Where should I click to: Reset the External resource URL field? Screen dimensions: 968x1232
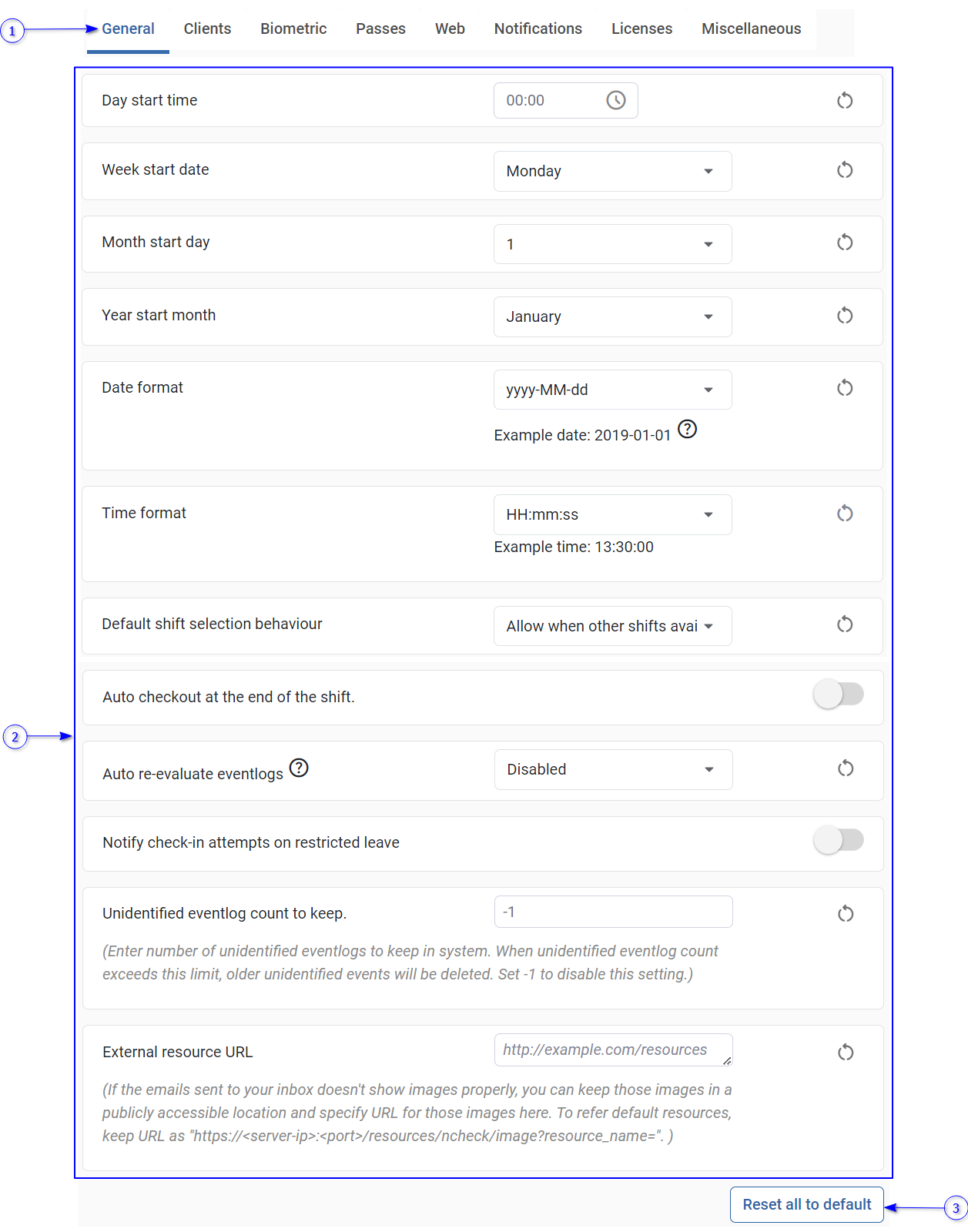tap(846, 1053)
